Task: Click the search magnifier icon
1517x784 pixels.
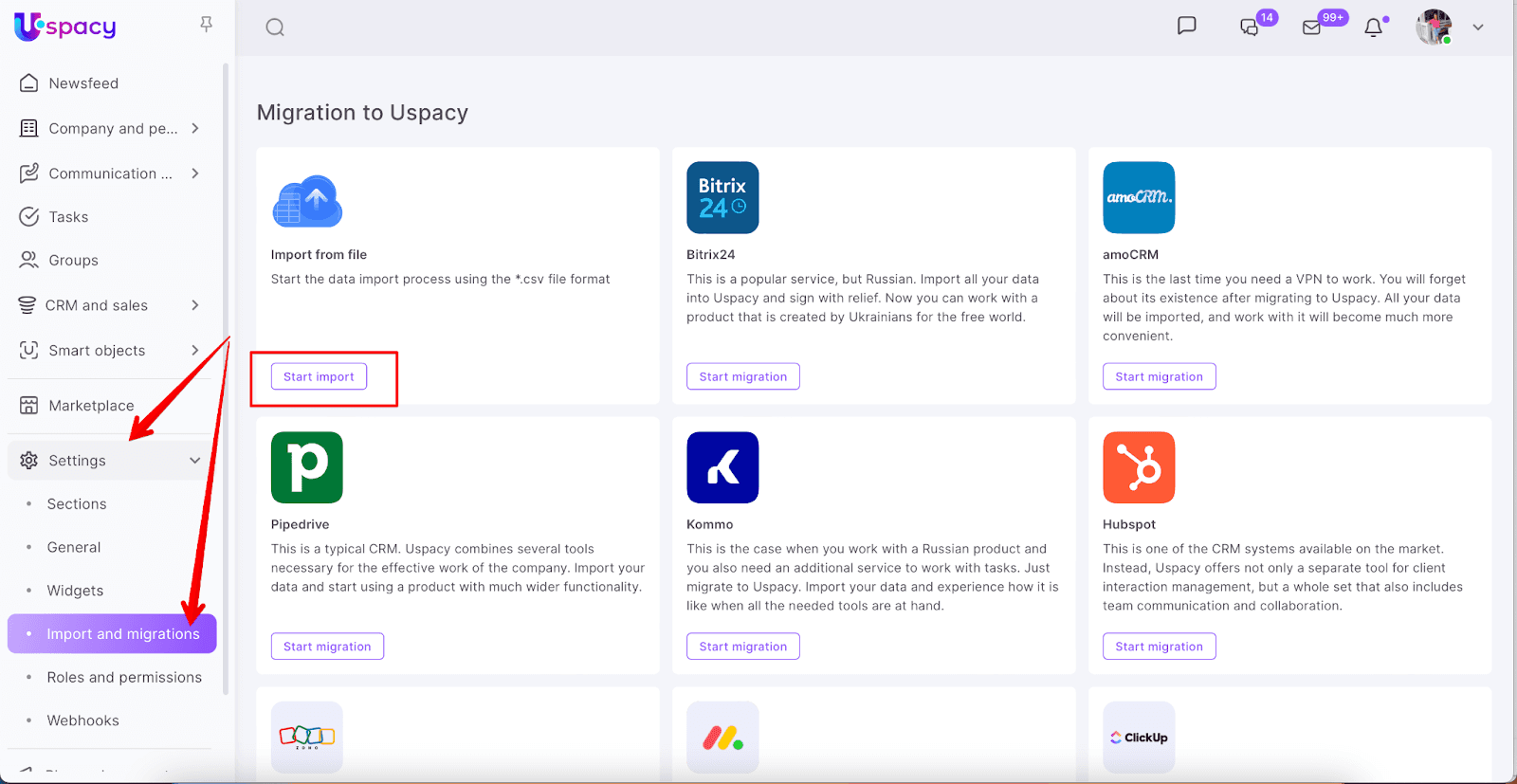Action: pos(275,27)
